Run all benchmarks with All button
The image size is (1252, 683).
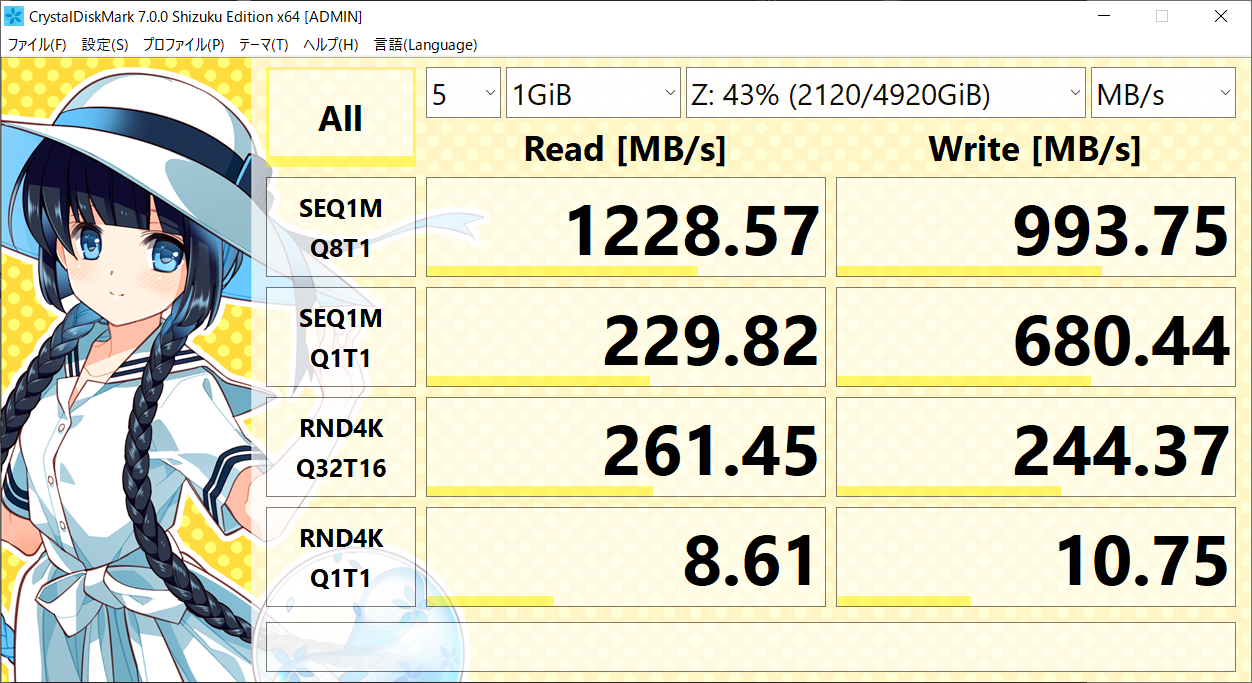341,117
